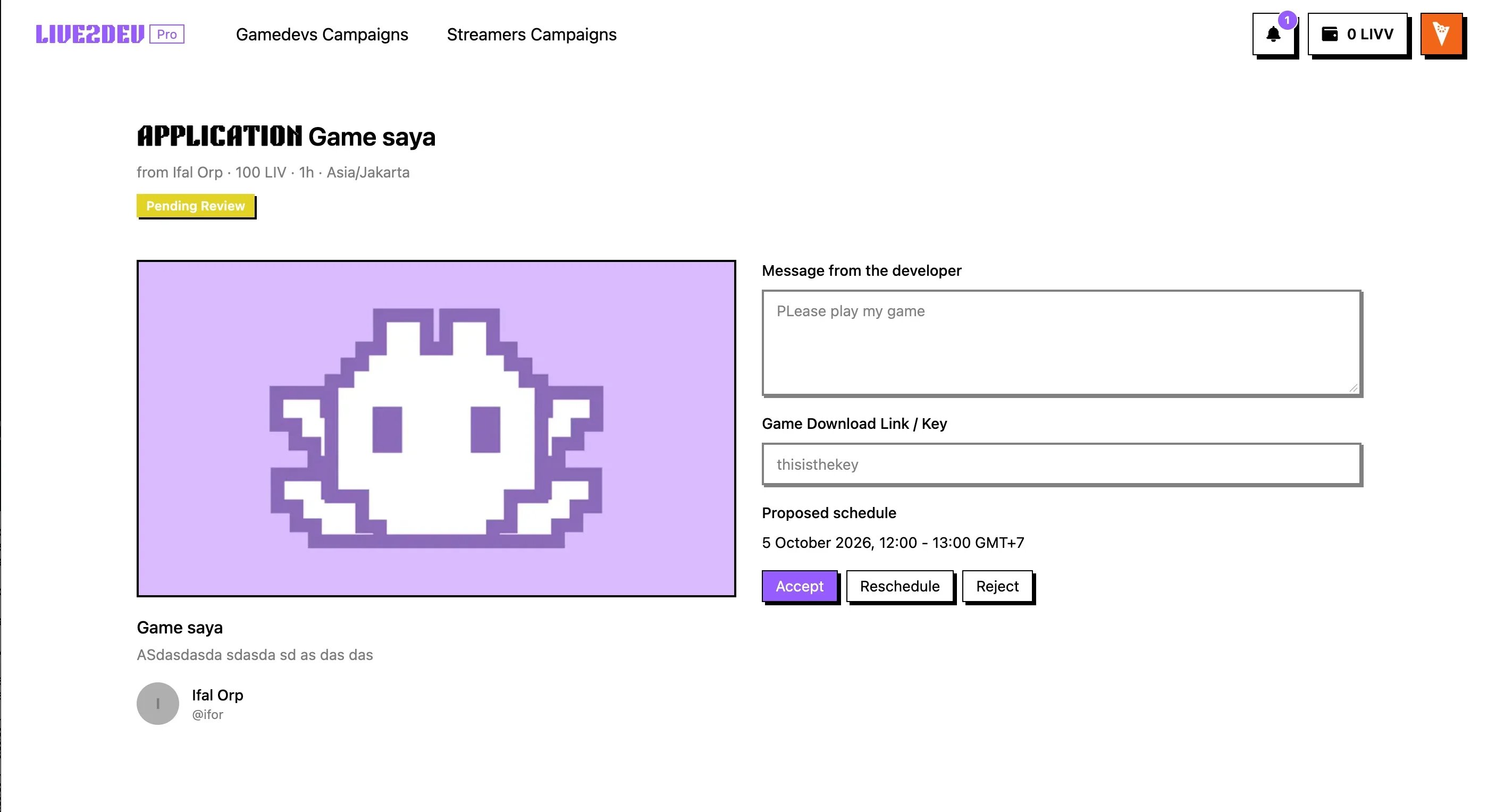Click the gray Ifal Orp avatar circle
Screen dimensions: 1496x812
coord(158,704)
